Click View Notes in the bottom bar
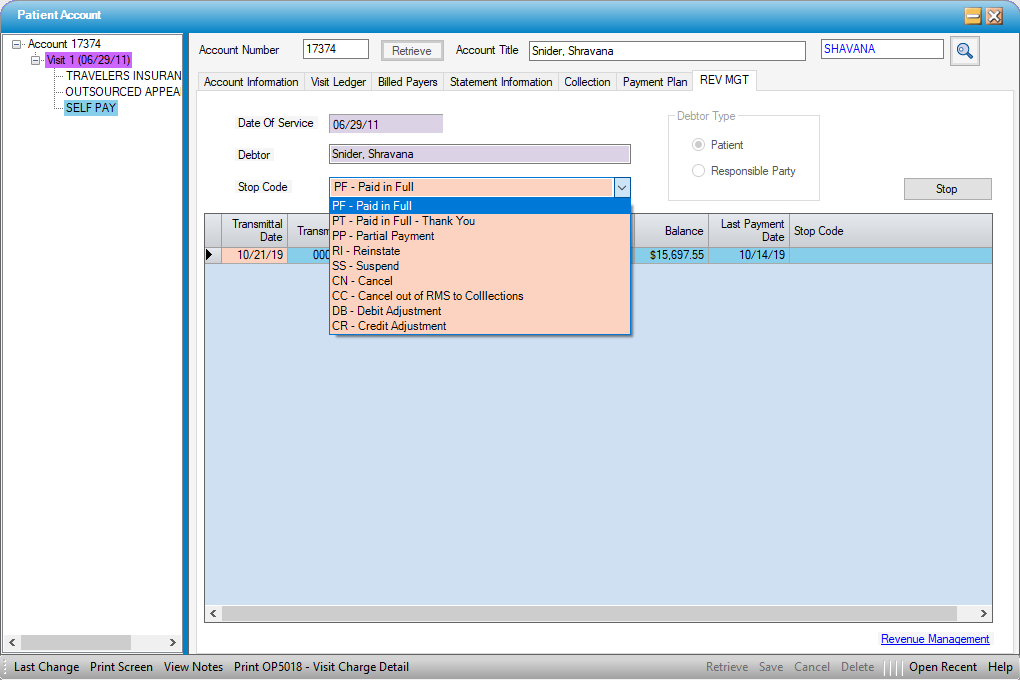The height and width of the screenshot is (680, 1020). coord(193,667)
